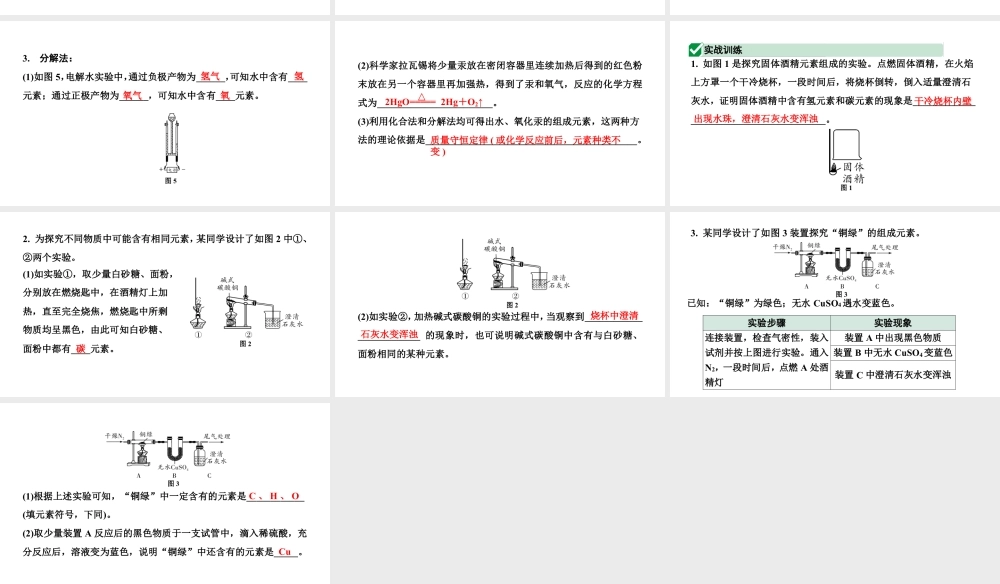The width and height of the screenshot is (1000, 584).
Task: Click the red answer Cu in question 3
Action: 286,552
